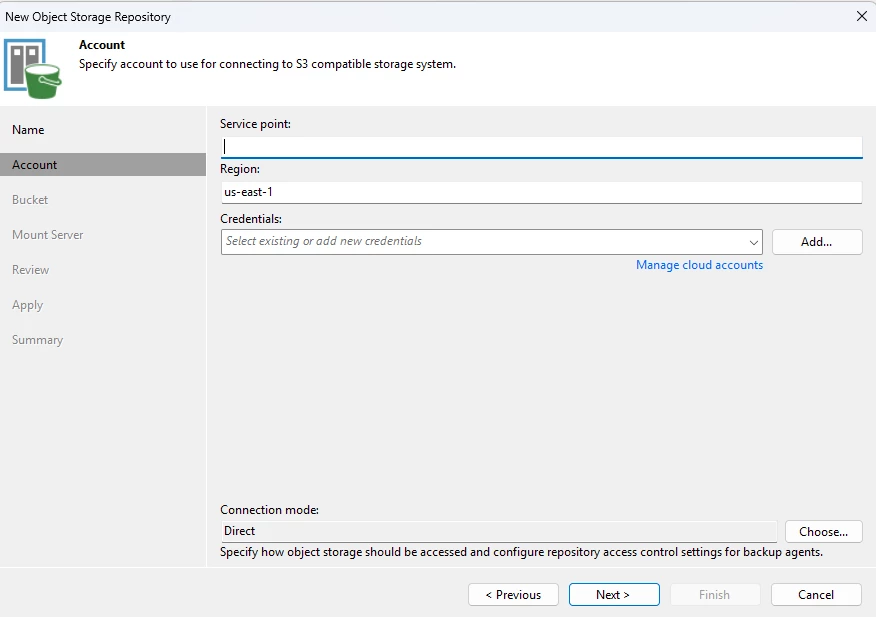The image size is (876, 617).
Task: Click the 'Specify account to use' description text
Action: pos(267,64)
